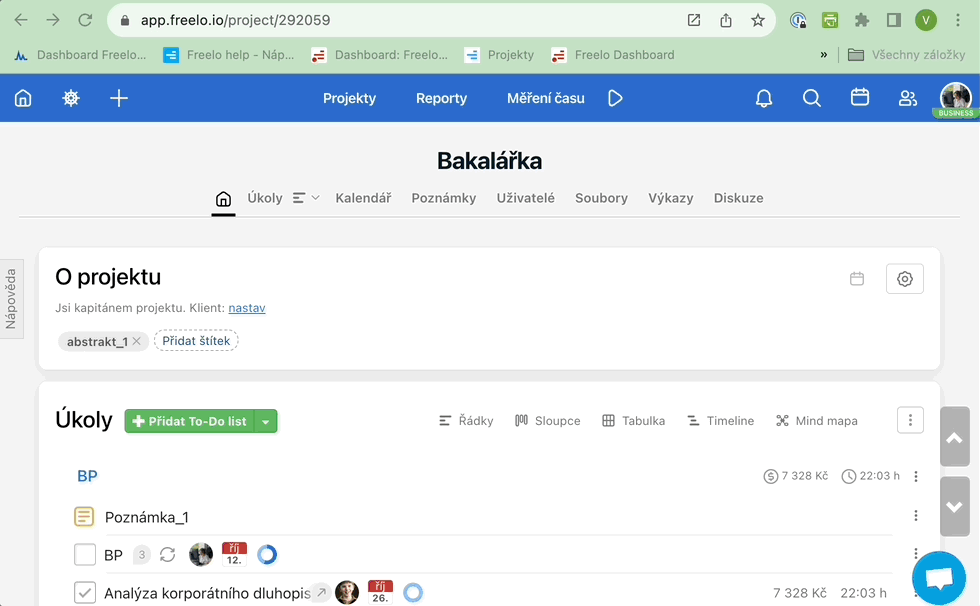Expand arrow next to Přidat To-Do list
The image size is (980, 606).
click(266, 421)
